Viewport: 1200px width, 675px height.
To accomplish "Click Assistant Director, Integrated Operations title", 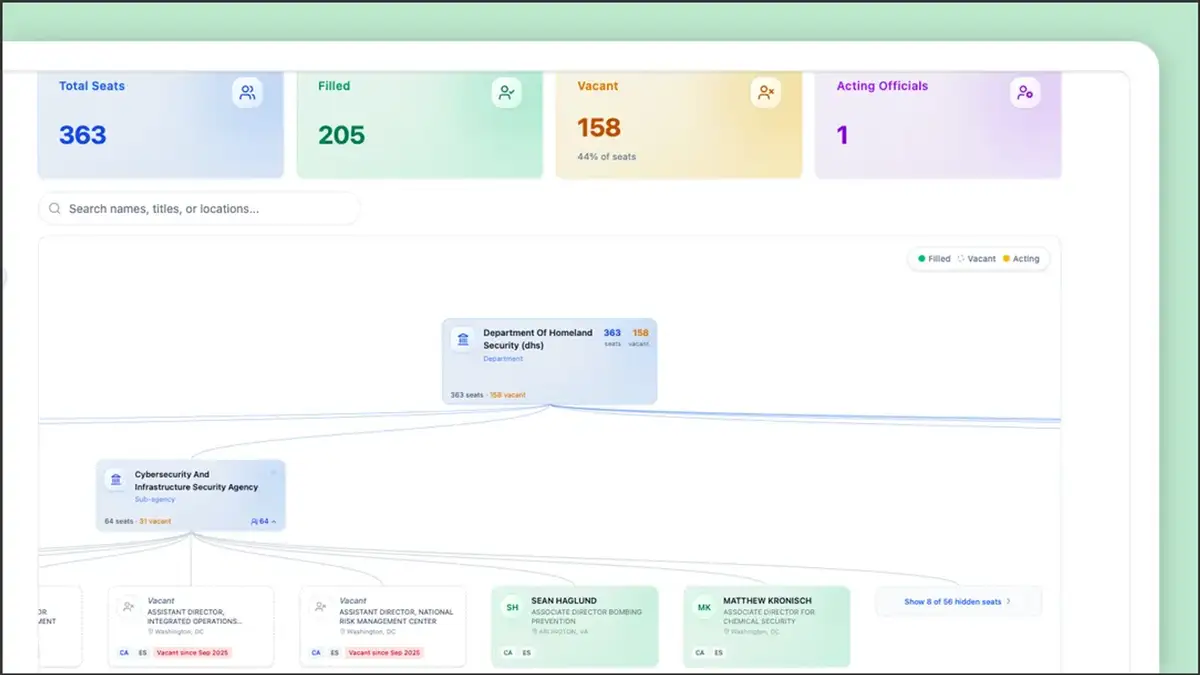I will pos(195,616).
